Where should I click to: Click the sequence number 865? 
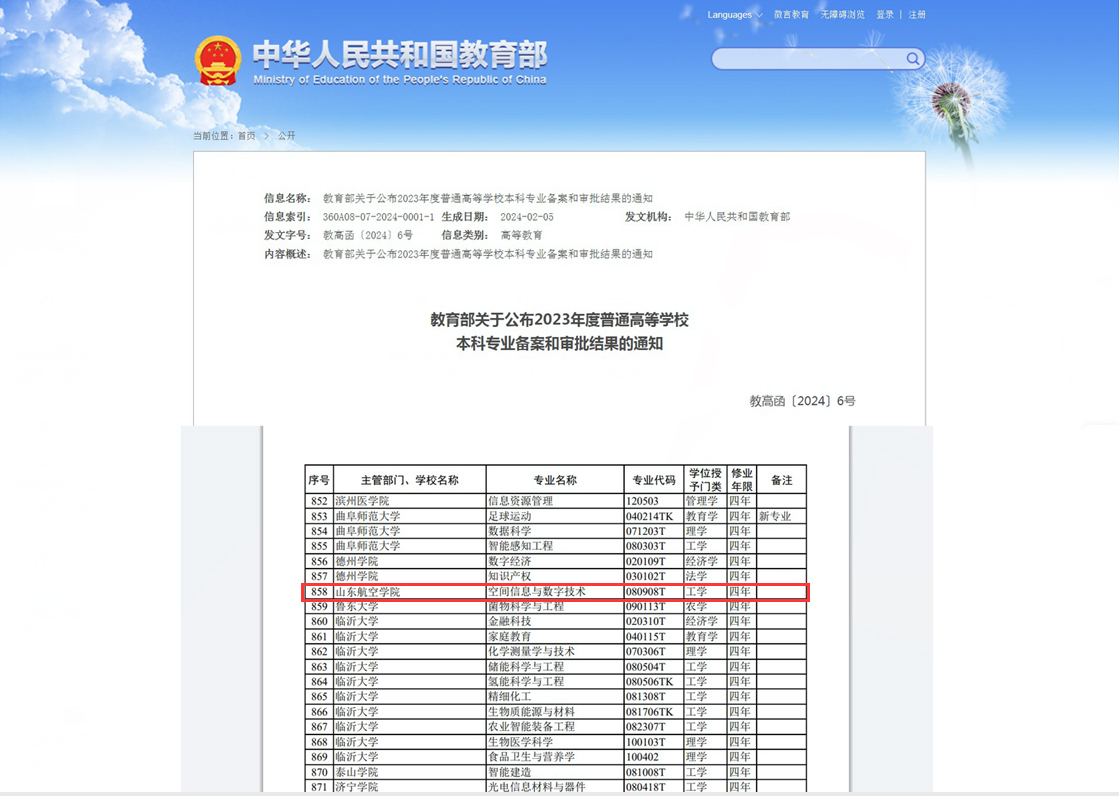[x=319, y=697]
